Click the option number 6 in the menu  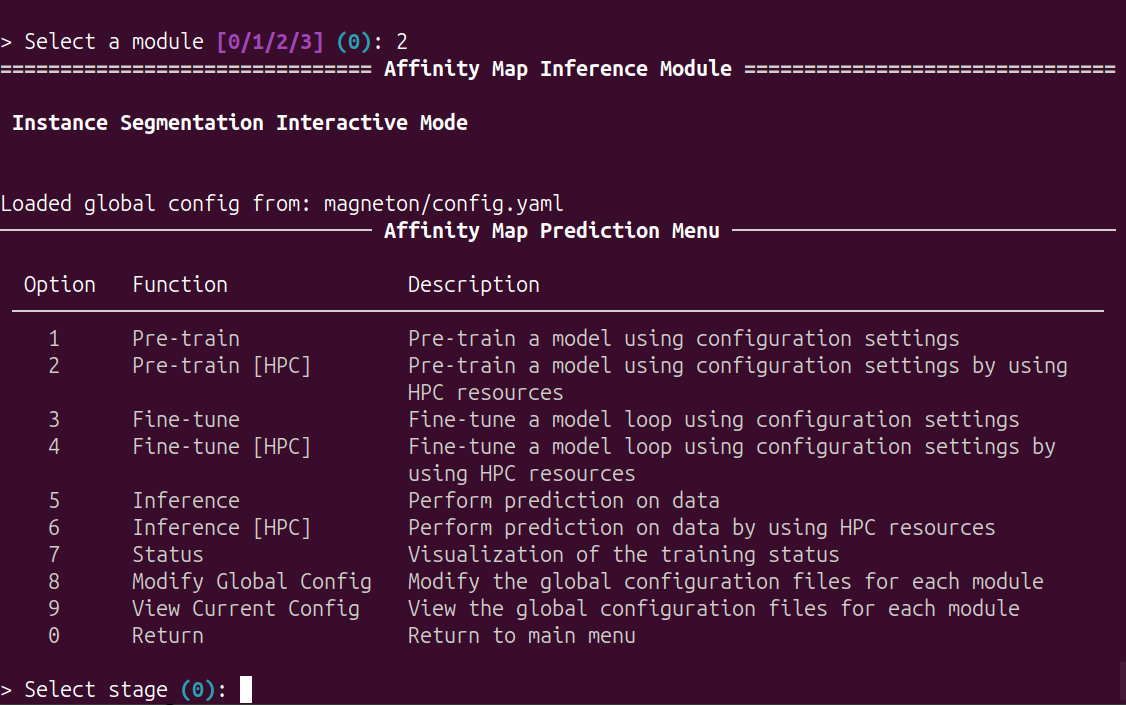pyautogui.click(x=54, y=528)
